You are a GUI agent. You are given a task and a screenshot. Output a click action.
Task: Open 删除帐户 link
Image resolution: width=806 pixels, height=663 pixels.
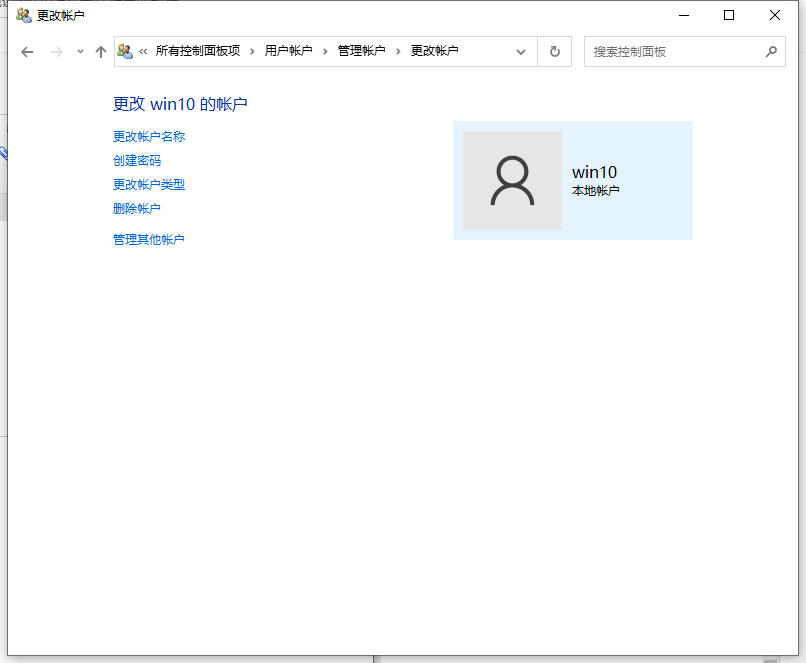click(x=135, y=208)
